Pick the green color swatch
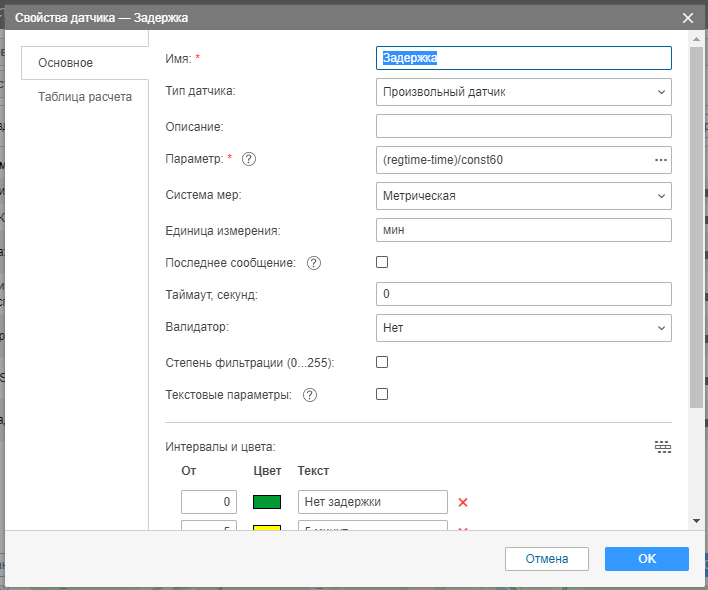 tap(267, 502)
